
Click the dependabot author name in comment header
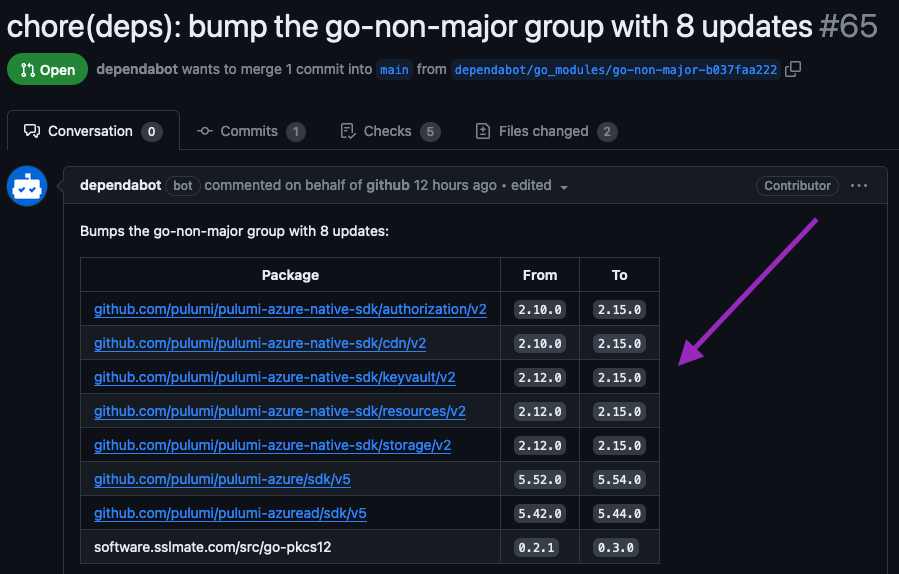point(120,185)
